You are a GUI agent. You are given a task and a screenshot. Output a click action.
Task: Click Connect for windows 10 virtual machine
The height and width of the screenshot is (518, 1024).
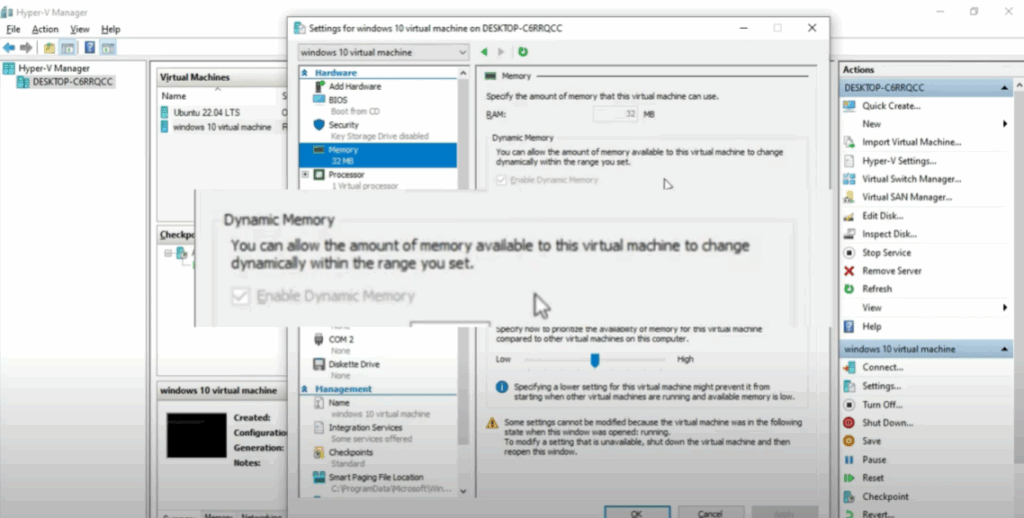[x=882, y=368]
